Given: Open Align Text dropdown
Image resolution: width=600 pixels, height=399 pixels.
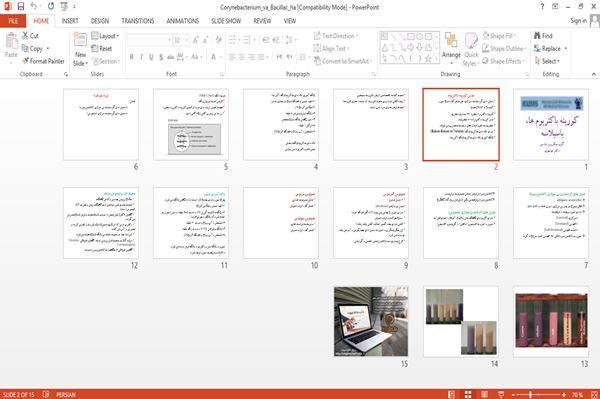Looking at the screenshot, I should [x=331, y=49].
